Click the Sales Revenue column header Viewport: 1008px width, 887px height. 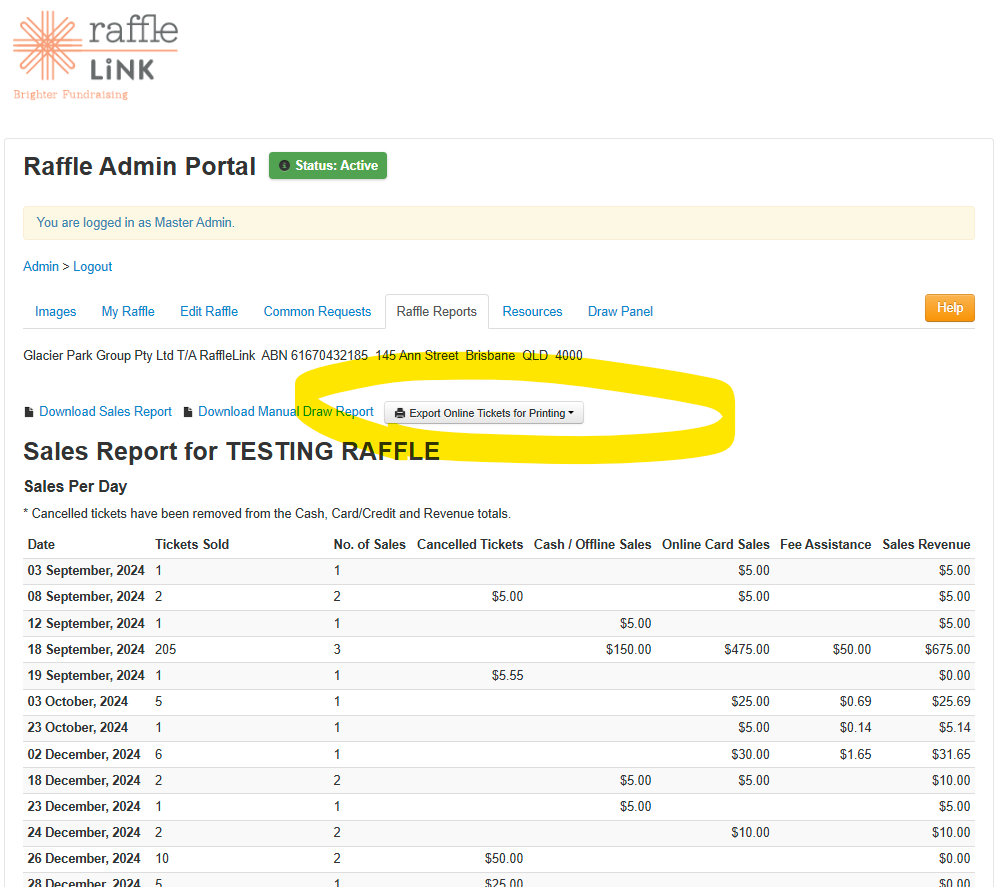coord(926,544)
